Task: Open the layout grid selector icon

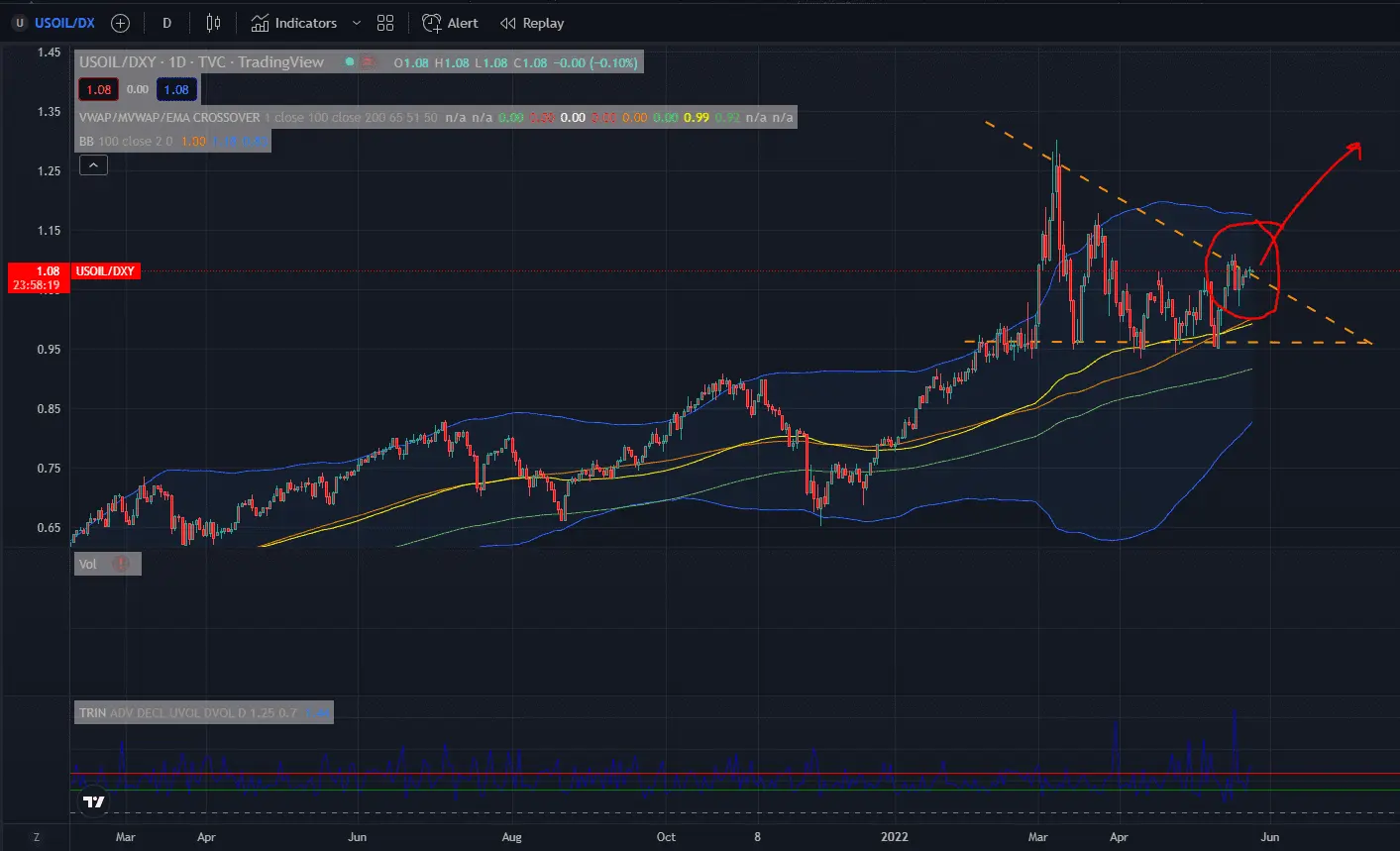Action: pyautogui.click(x=385, y=23)
